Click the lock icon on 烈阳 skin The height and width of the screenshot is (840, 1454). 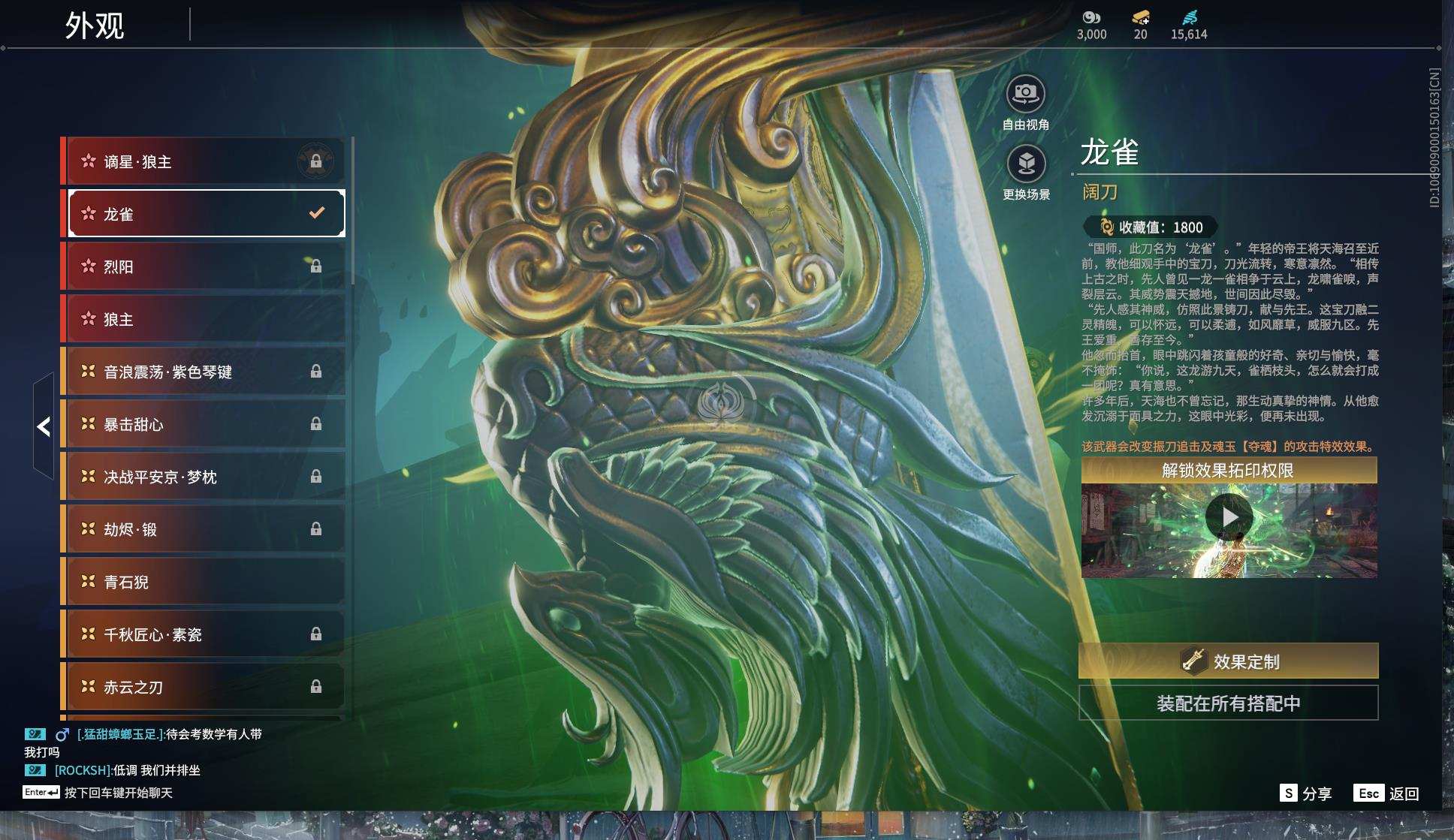pos(316,266)
